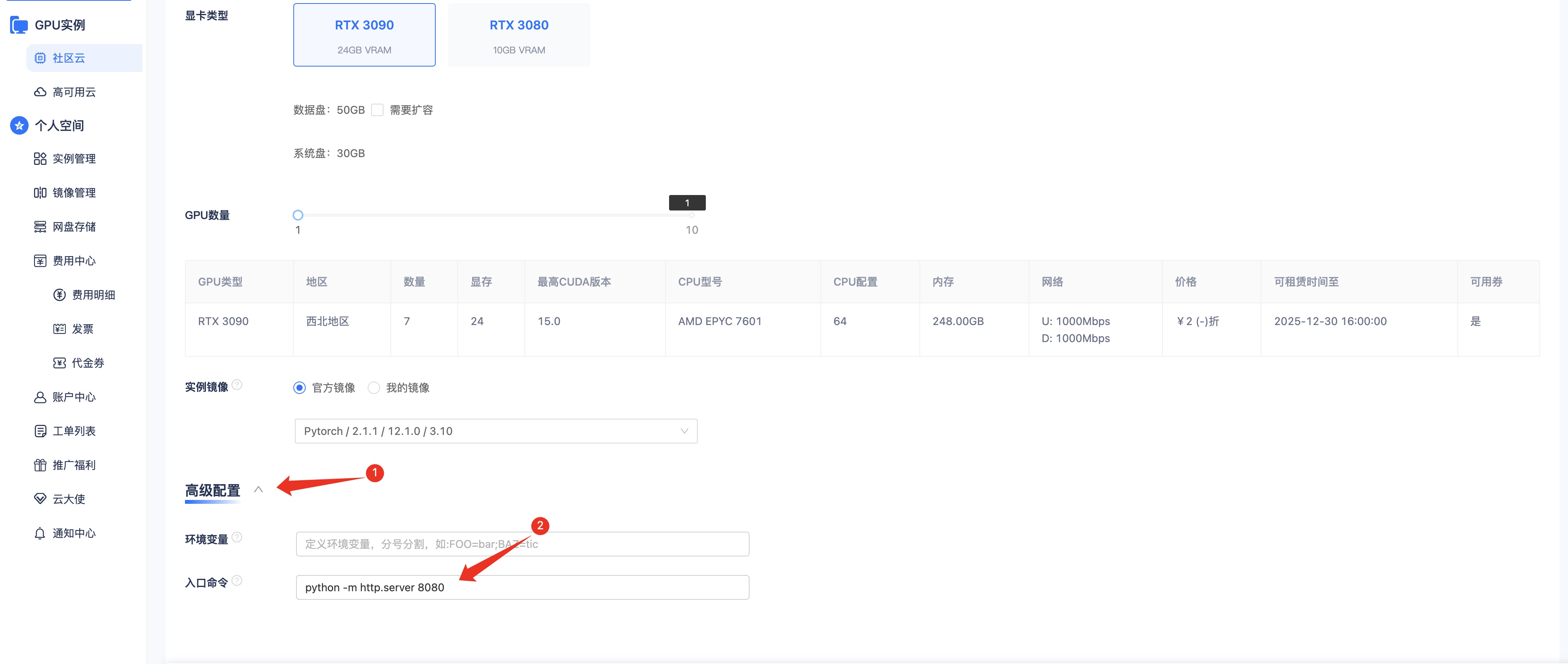Choose the RTX 3080 GPU card
The image size is (1568, 664).
[519, 35]
